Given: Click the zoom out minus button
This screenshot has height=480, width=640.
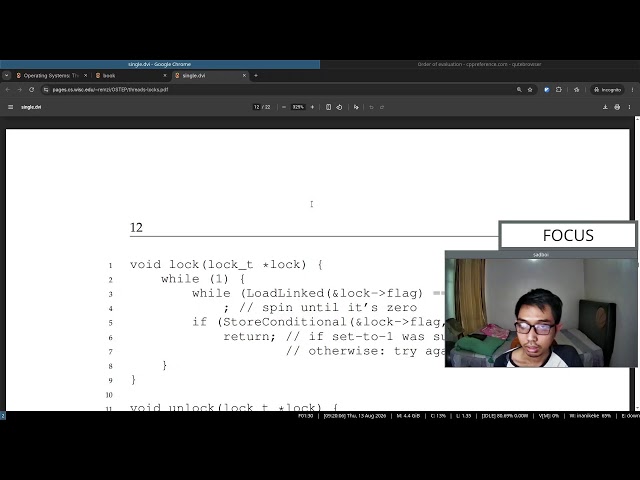Looking at the screenshot, I should tap(284, 107).
